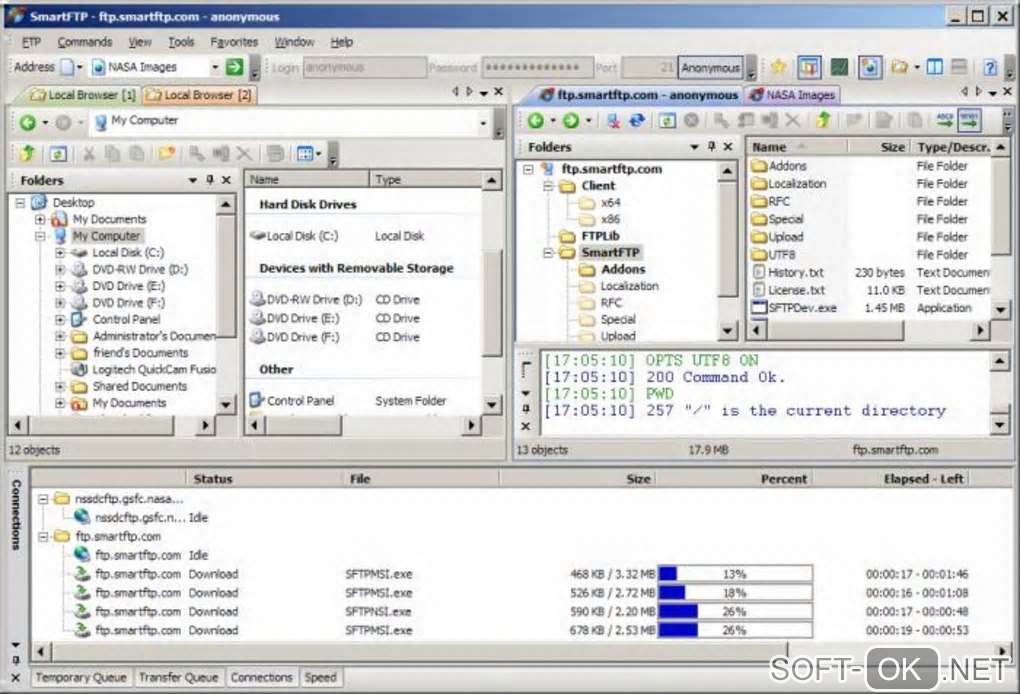
Task: Click the Help question mark icon
Action: click(x=990, y=67)
